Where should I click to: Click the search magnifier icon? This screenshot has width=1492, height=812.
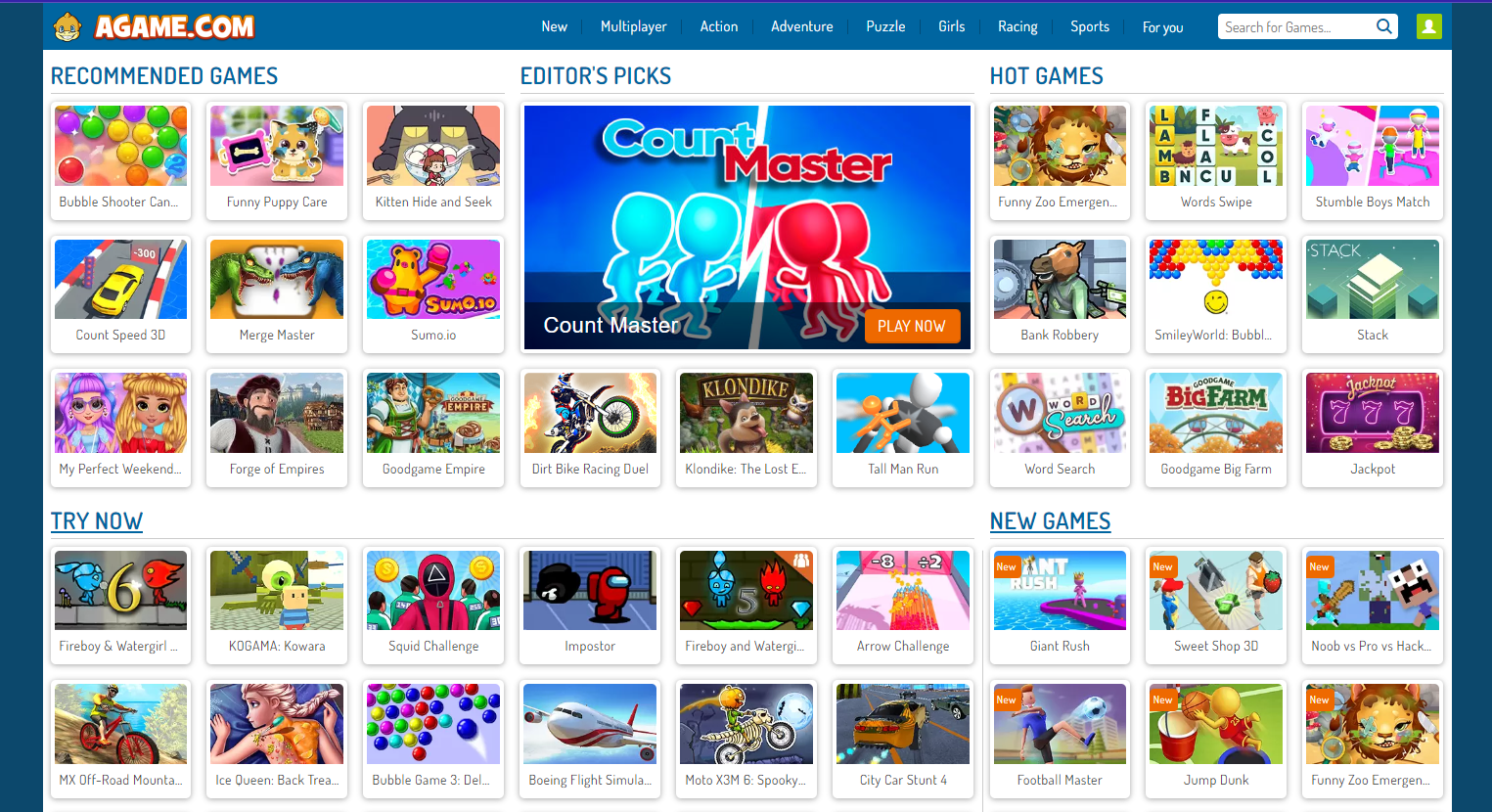pyautogui.click(x=1383, y=26)
